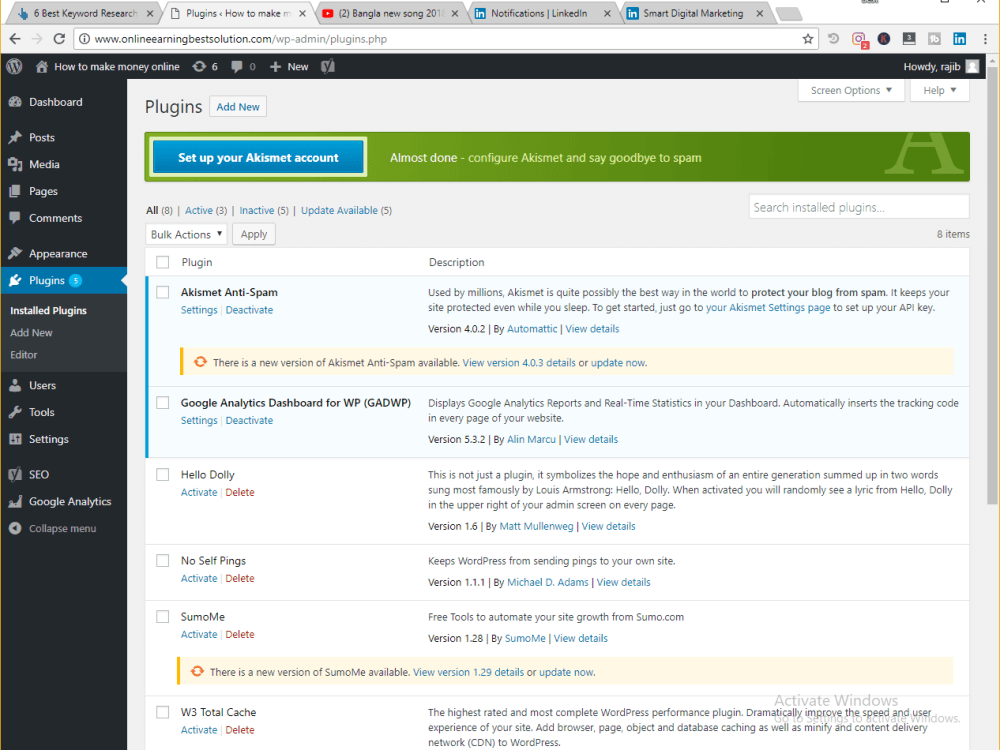Activate the Hello Dolly plugin
The height and width of the screenshot is (750, 1000).
tap(199, 492)
